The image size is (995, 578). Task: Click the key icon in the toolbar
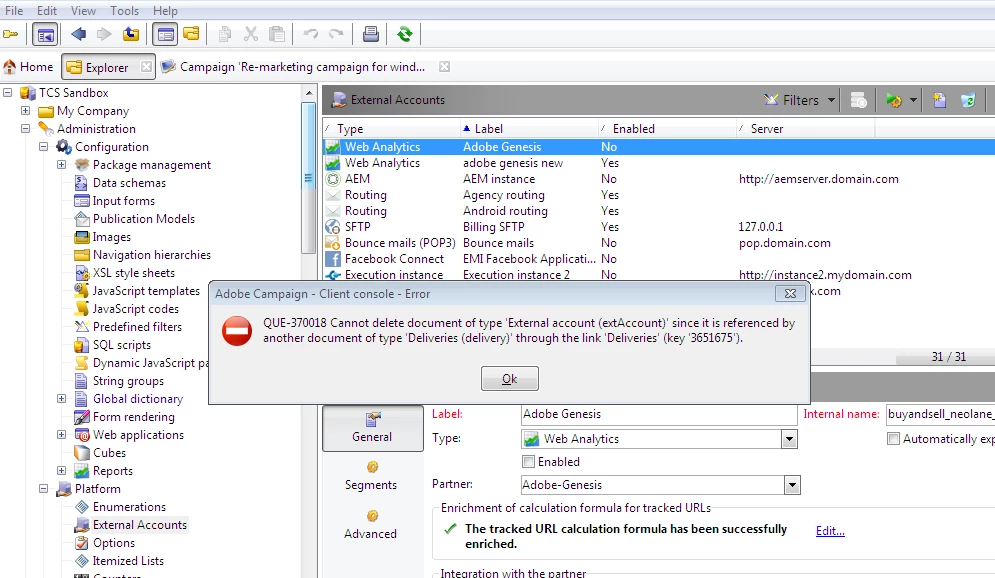(11, 34)
